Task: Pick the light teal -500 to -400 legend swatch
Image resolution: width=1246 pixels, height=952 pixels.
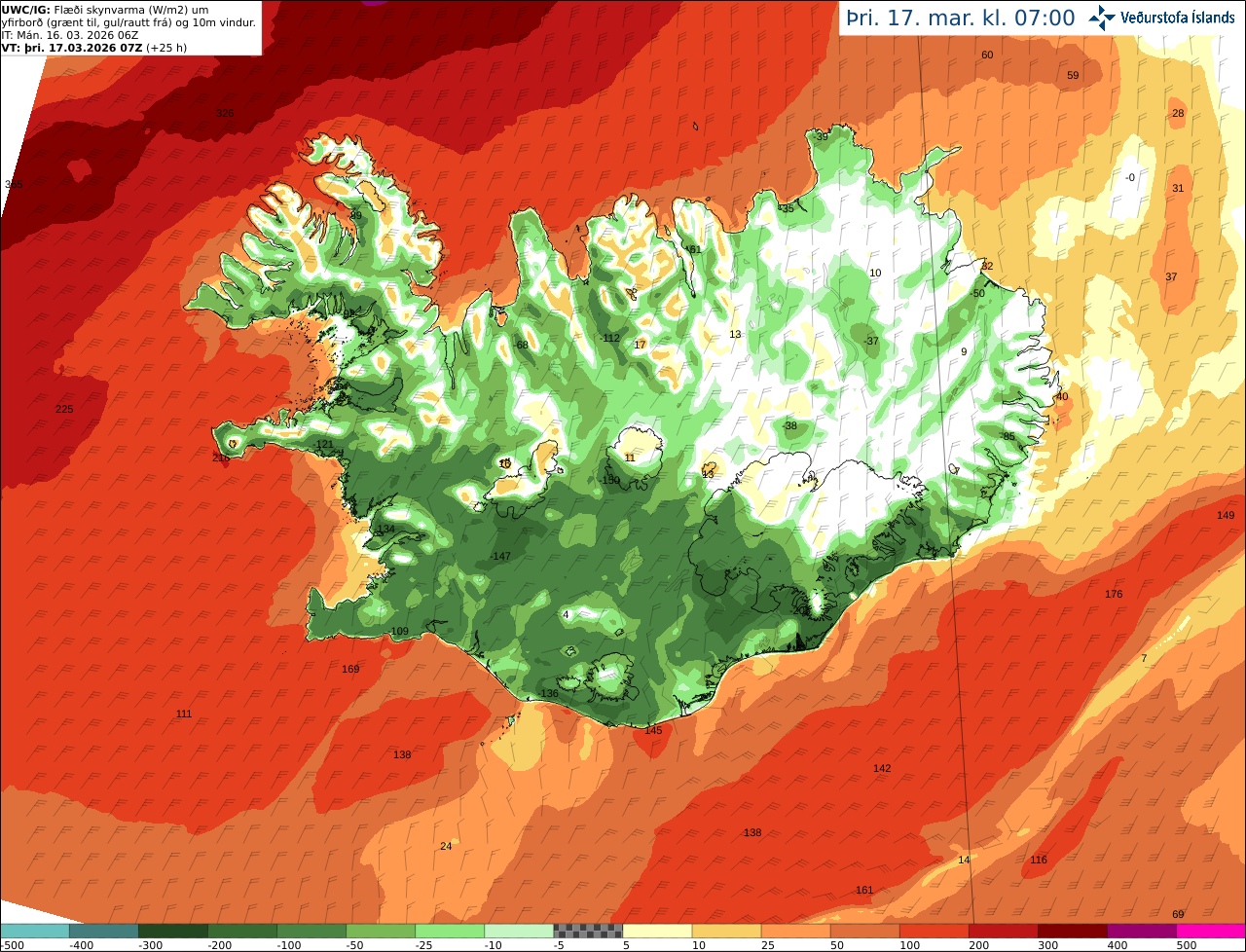Action: click(x=35, y=931)
